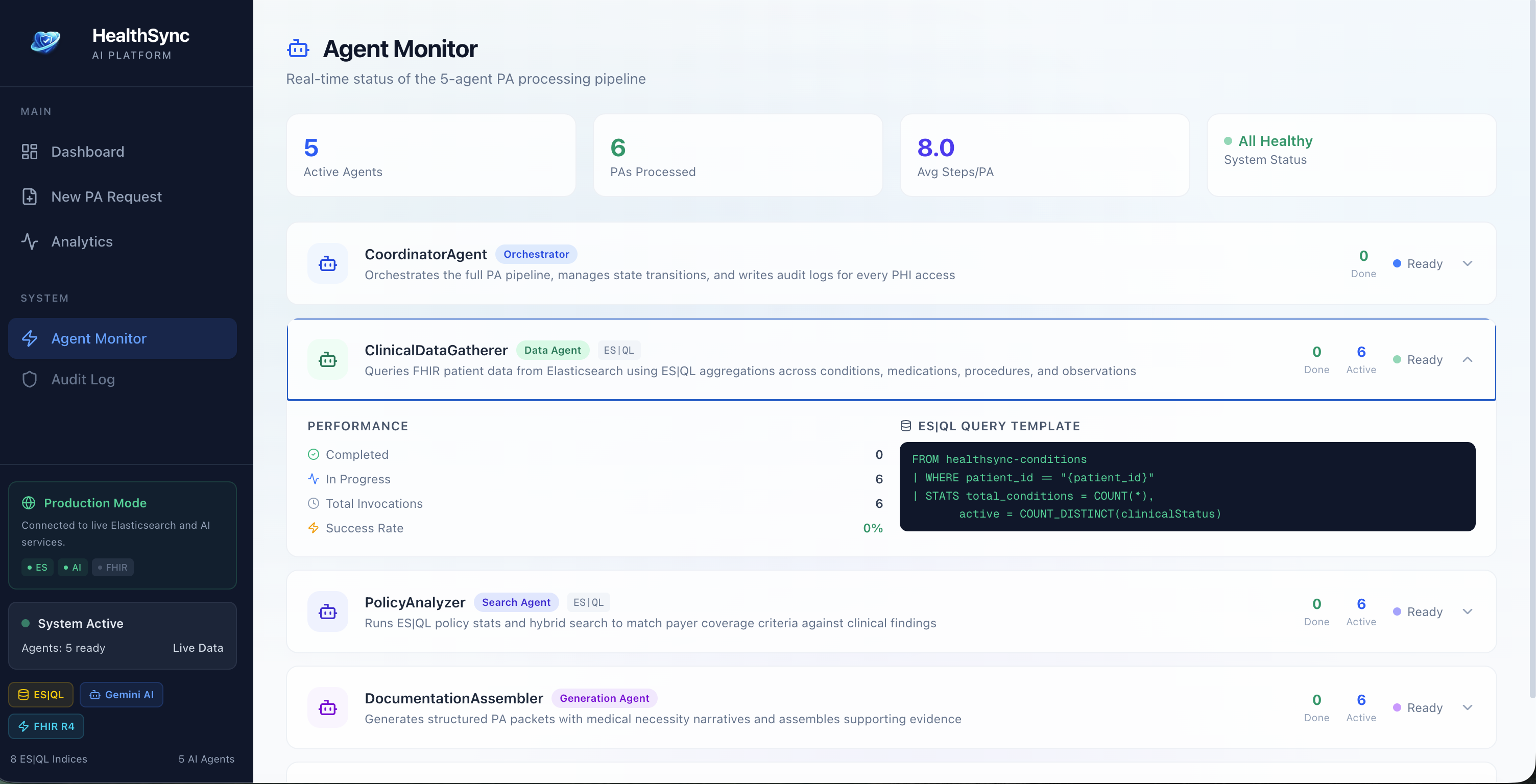Click the Agent Monitor robot header icon
1536x784 pixels.
pyautogui.click(x=298, y=49)
